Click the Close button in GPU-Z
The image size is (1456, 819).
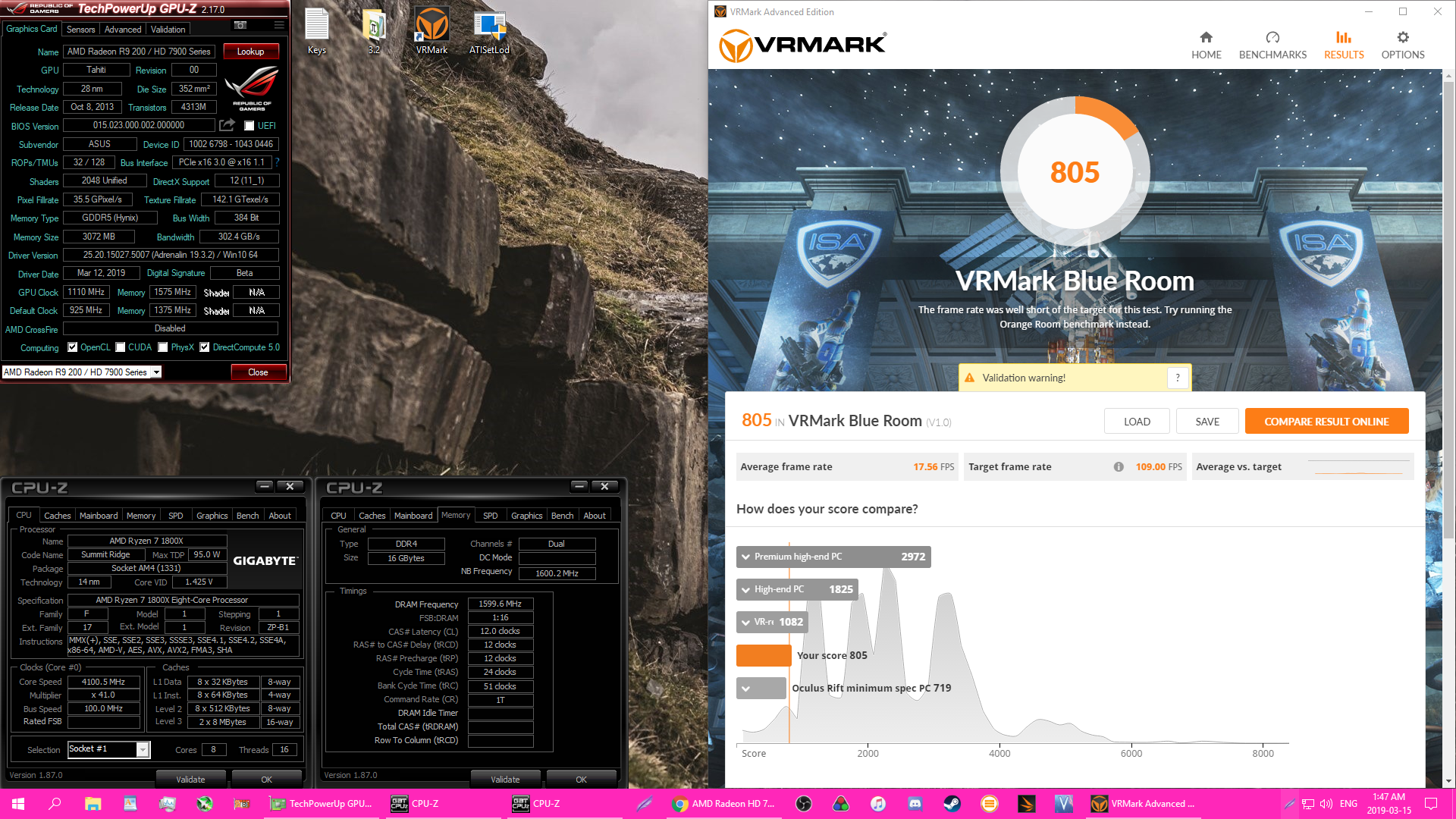pos(259,372)
